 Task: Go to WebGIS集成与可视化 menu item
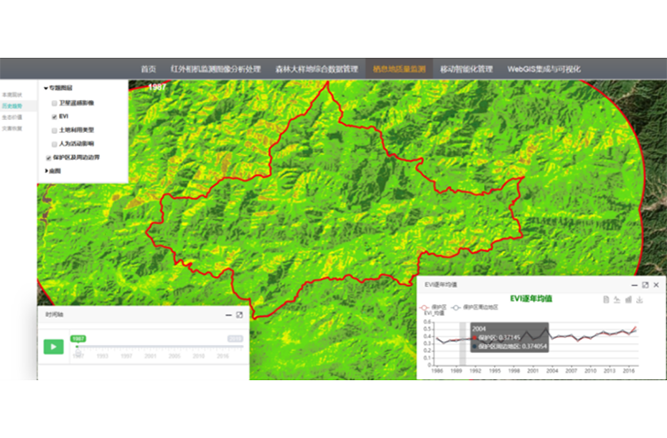[x=550, y=69]
